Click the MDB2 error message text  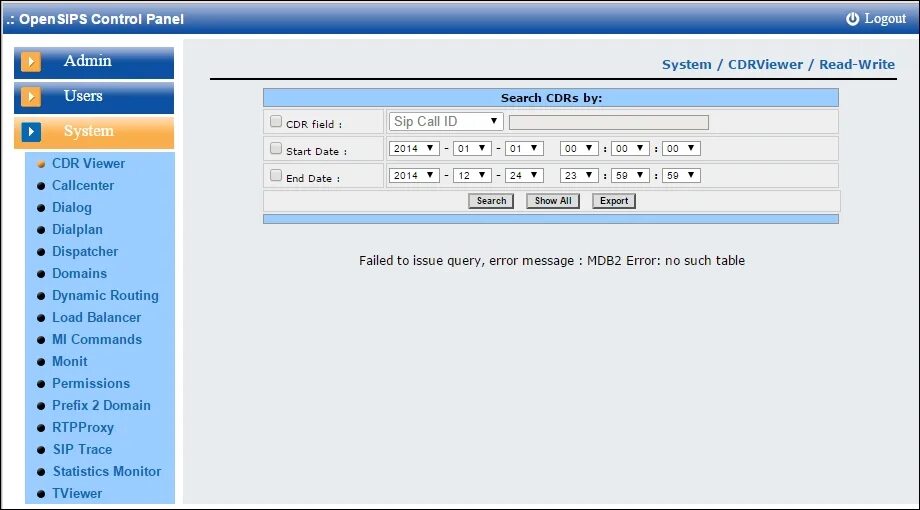552,261
